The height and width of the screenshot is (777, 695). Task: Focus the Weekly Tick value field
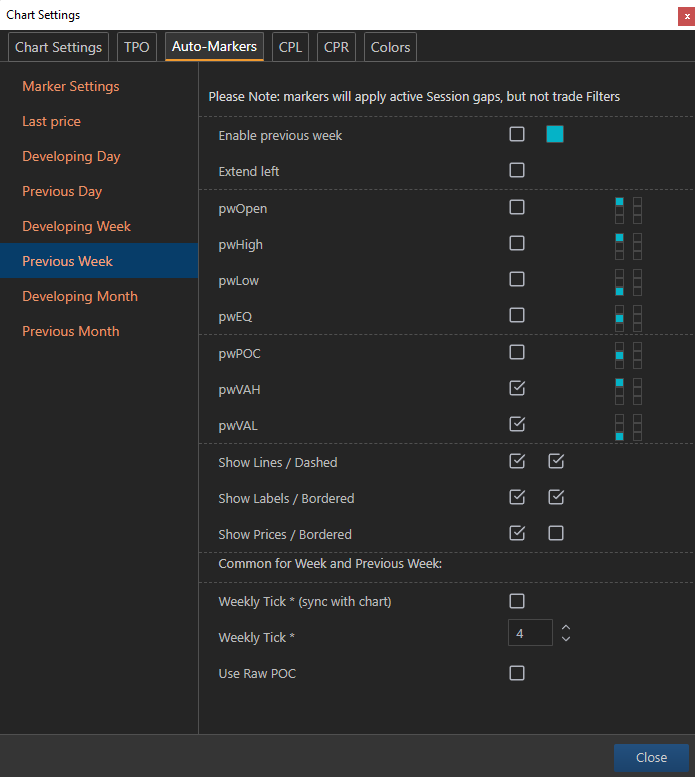click(x=530, y=633)
